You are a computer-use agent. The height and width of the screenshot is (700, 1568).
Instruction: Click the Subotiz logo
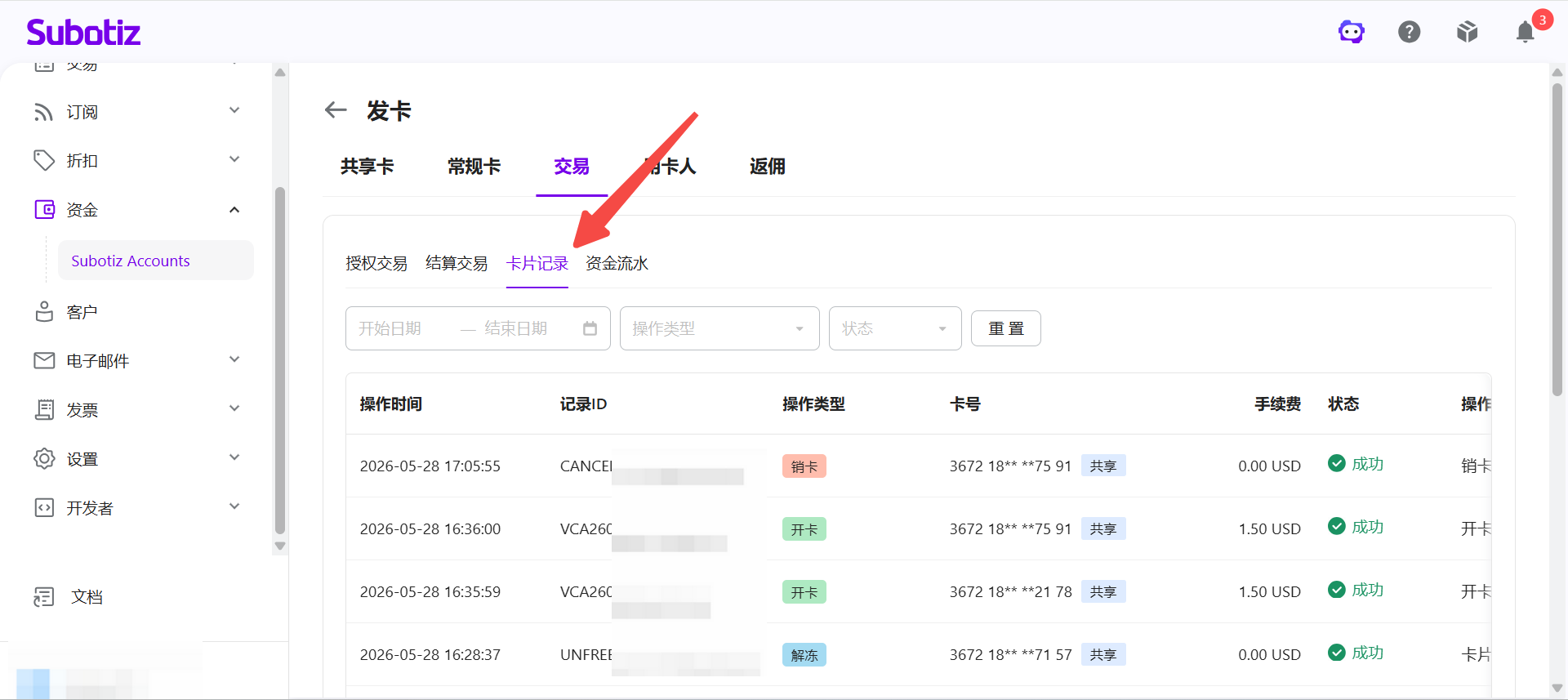click(x=83, y=33)
